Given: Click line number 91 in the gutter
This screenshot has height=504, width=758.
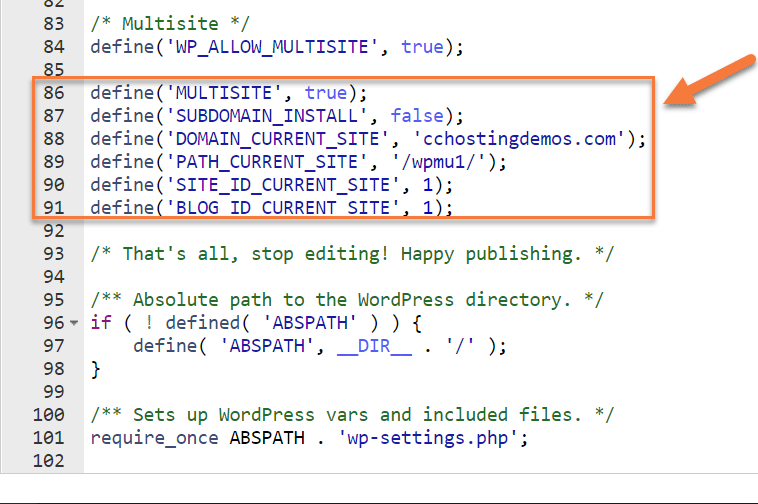Looking at the screenshot, I should click(x=54, y=208).
